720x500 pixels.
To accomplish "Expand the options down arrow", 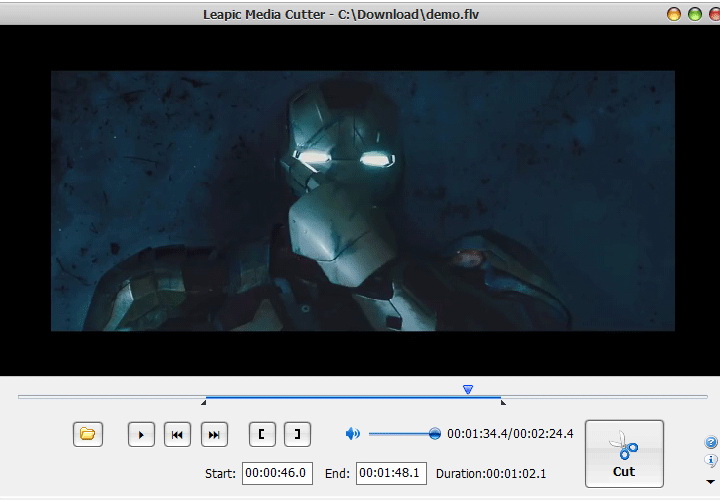I will [710, 482].
